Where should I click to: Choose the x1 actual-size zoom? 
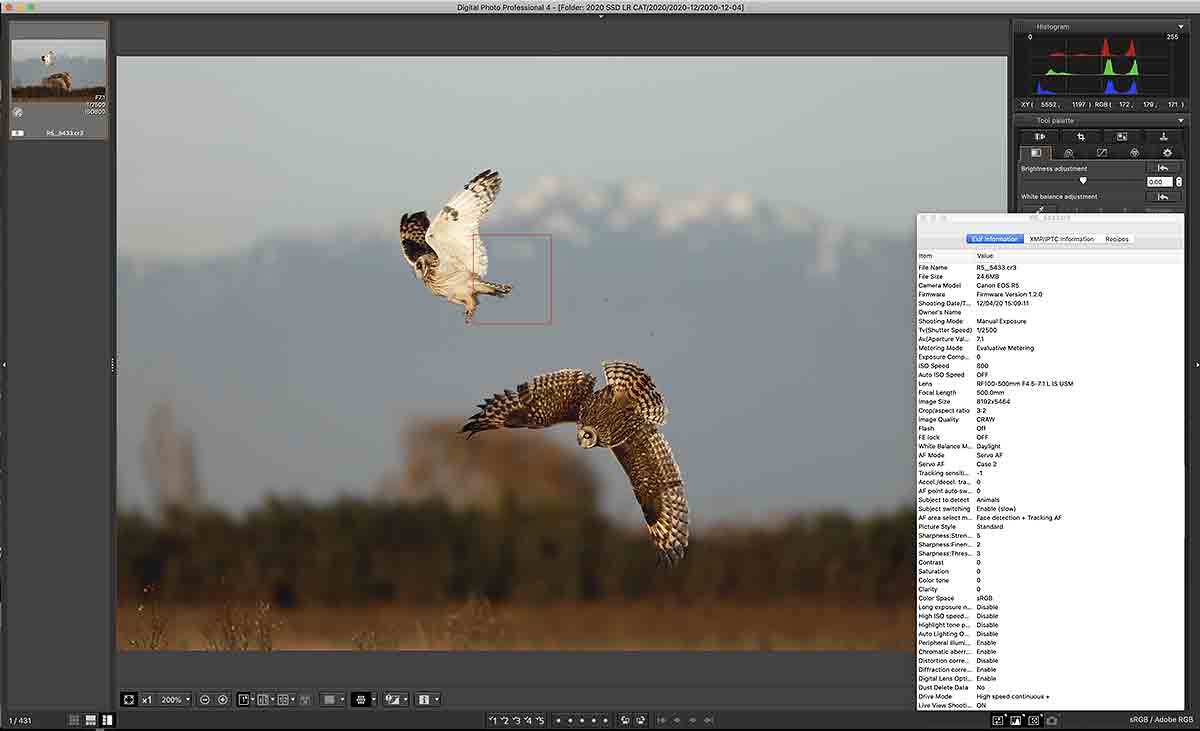pyautogui.click(x=147, y=700)
